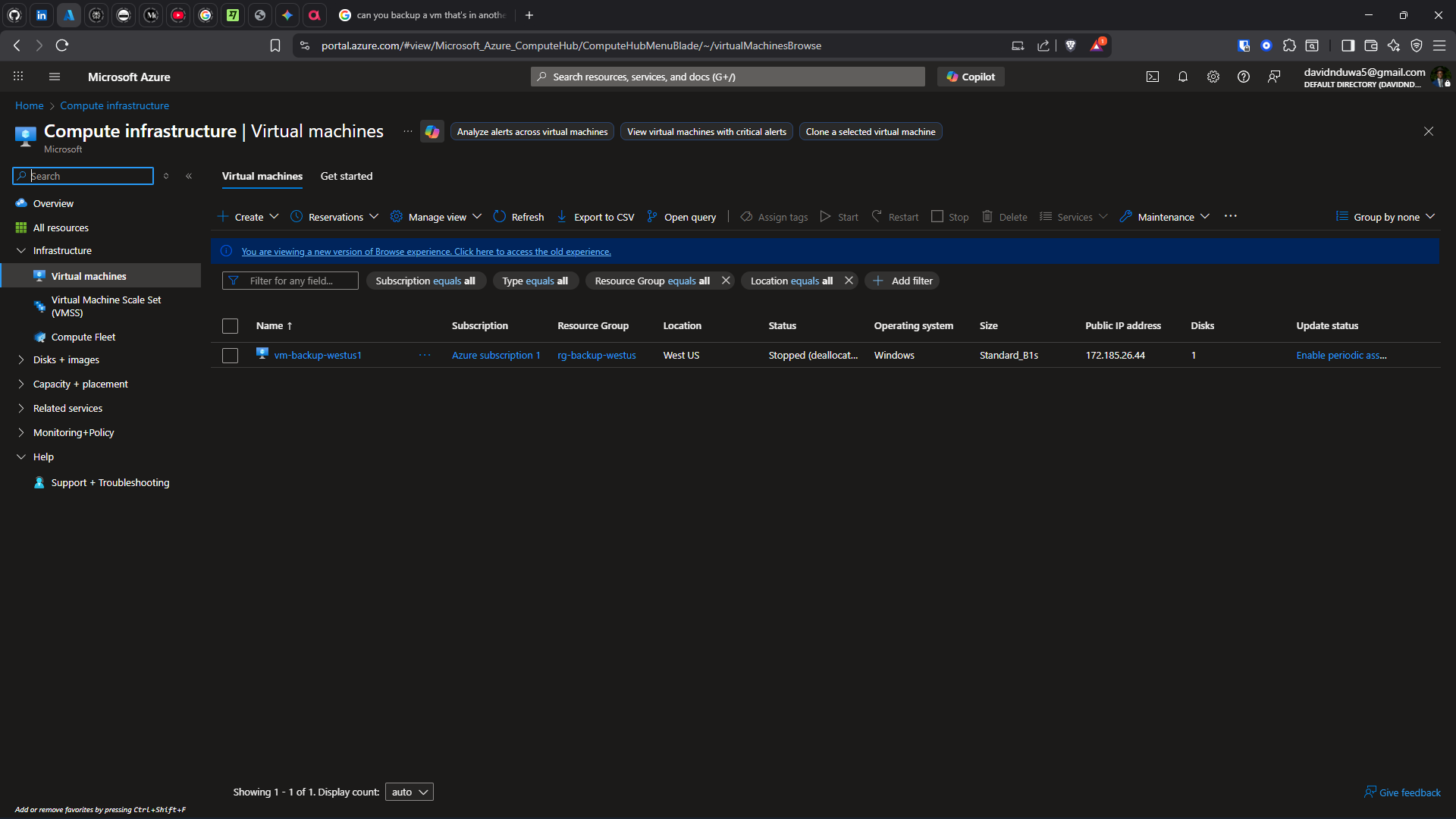Open the GitHub pinned tab
Viewport: 1456px width, 819px height.
coord(14,14)
